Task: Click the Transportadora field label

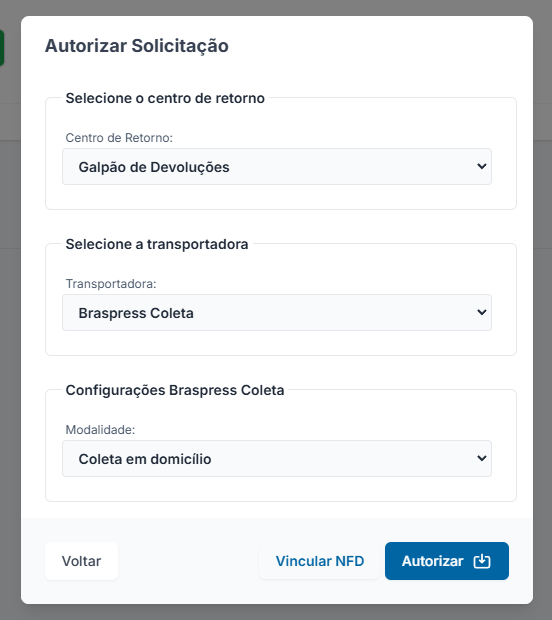Action: coord(111,284)
